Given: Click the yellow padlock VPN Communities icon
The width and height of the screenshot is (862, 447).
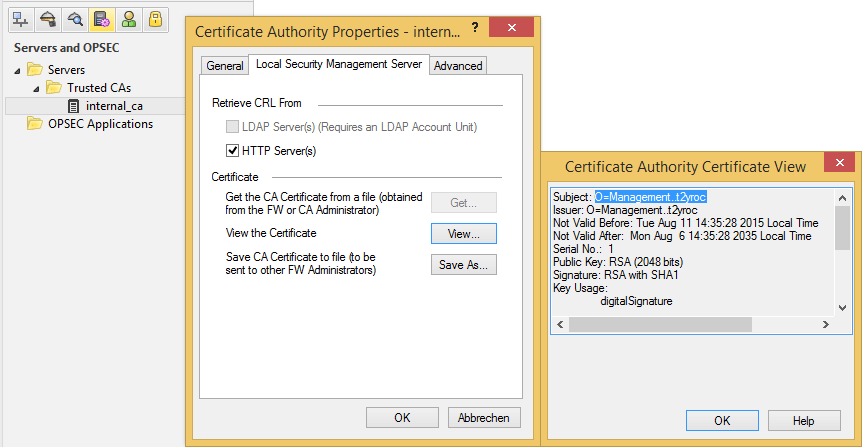Looking at the screenshot, I should pyautogui.click(x=155, y=18).
